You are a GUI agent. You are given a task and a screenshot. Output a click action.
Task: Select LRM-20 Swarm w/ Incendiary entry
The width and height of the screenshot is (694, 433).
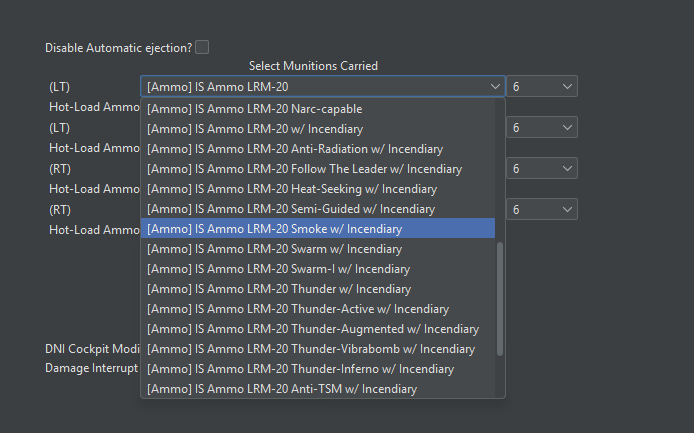pos(274,249)
